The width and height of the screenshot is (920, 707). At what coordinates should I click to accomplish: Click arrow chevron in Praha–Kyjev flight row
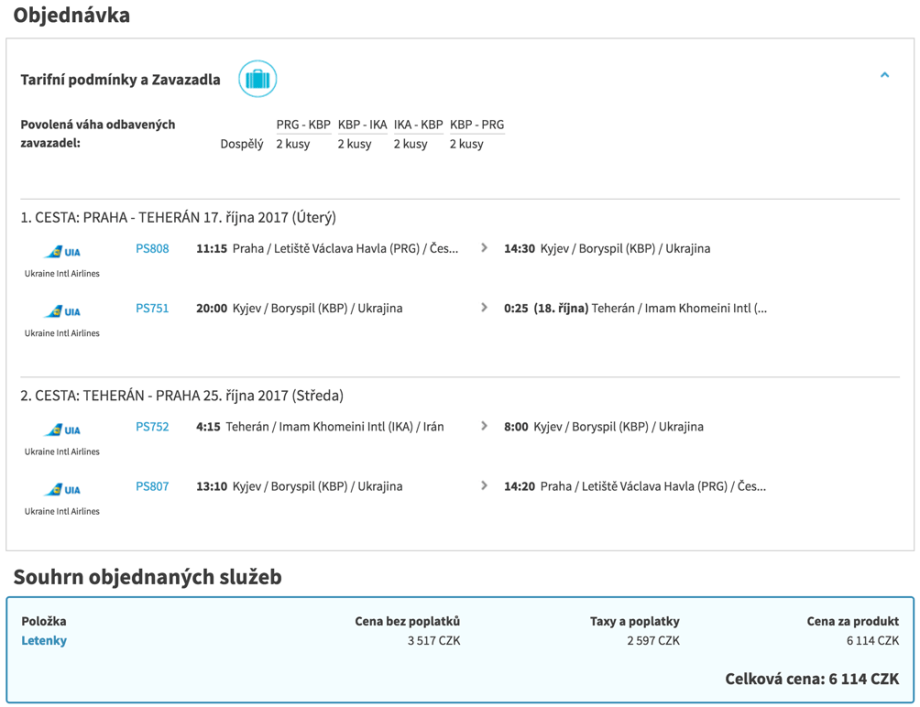(x=485, y=249)
